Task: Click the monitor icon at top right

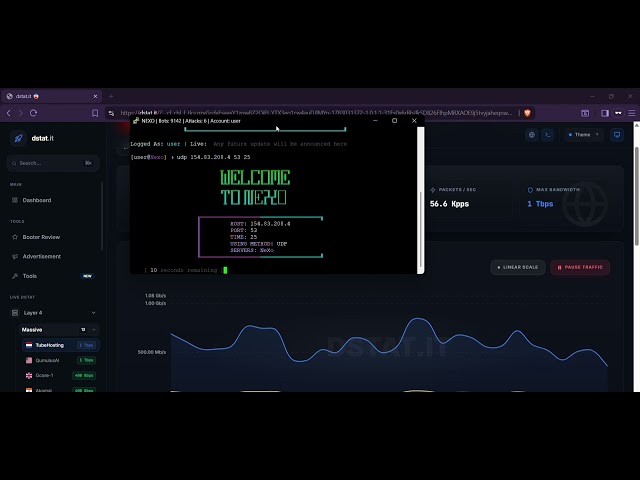Action: point(617,135)
